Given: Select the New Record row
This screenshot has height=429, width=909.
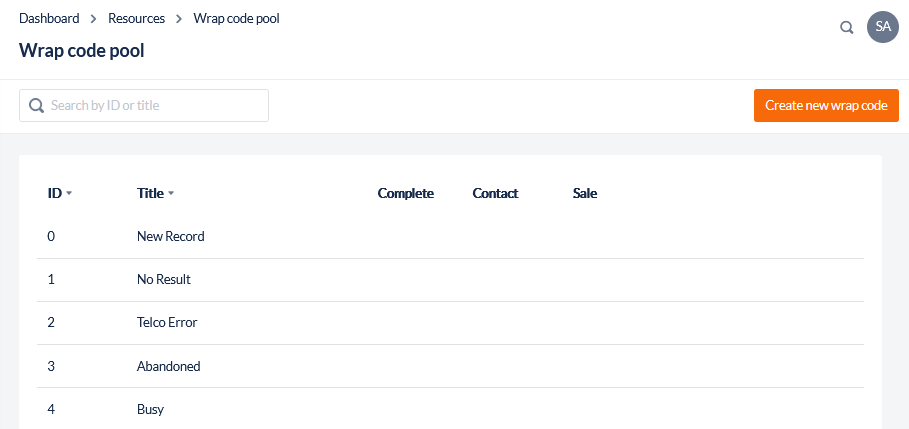Looking at the screenshot, I should (x=170, y=237).
